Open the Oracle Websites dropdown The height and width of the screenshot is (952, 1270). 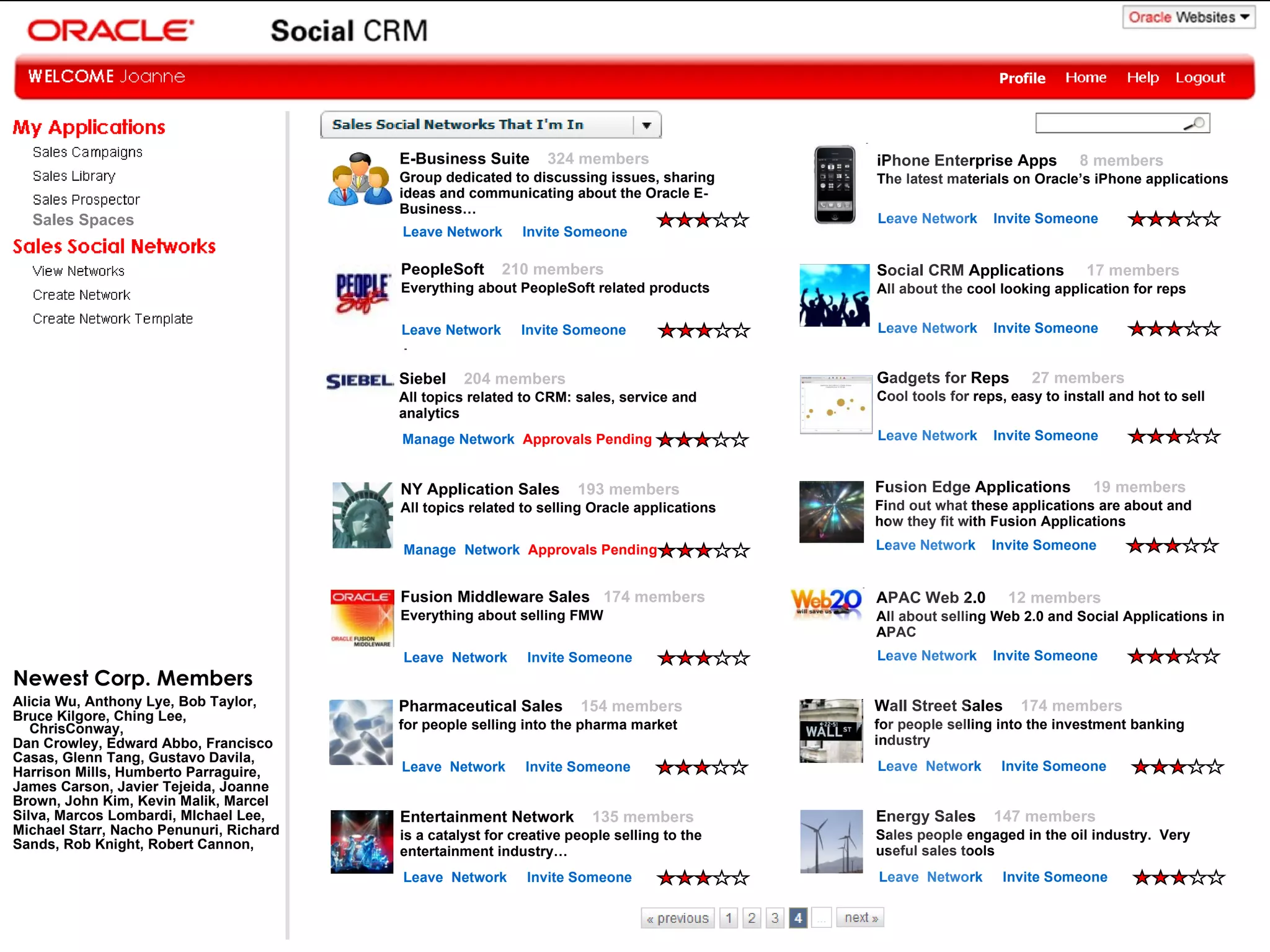tap(1189, 17)
